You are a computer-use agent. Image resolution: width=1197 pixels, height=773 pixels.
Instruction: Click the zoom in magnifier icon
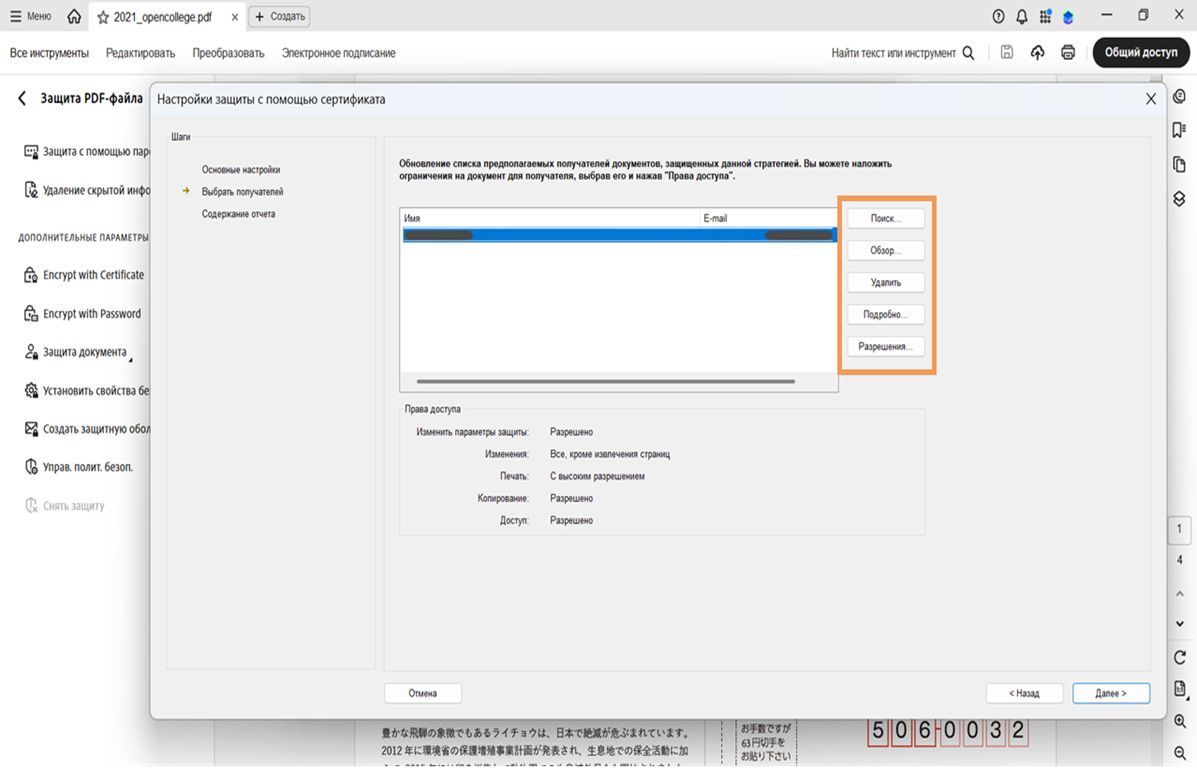tap(1179, 721)
